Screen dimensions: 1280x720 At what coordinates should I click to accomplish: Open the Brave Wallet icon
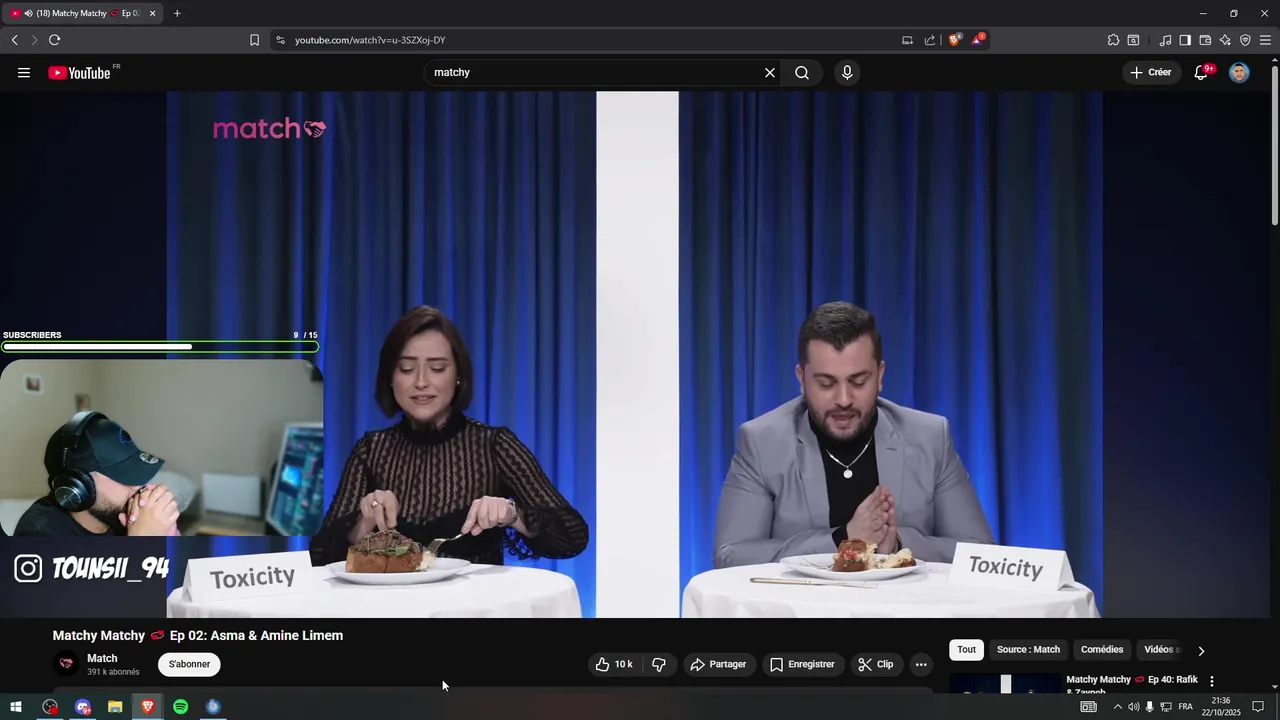click(1205, 40)
